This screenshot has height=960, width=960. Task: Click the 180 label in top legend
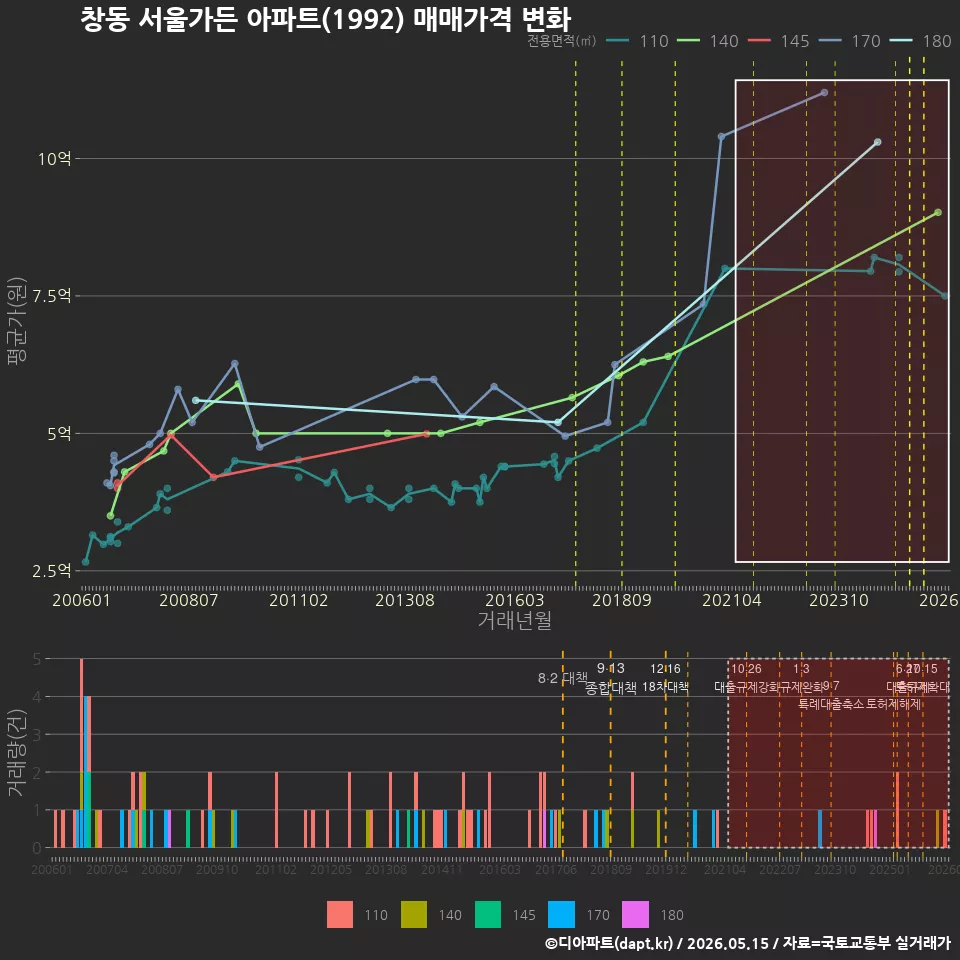(x=937, y=41)
